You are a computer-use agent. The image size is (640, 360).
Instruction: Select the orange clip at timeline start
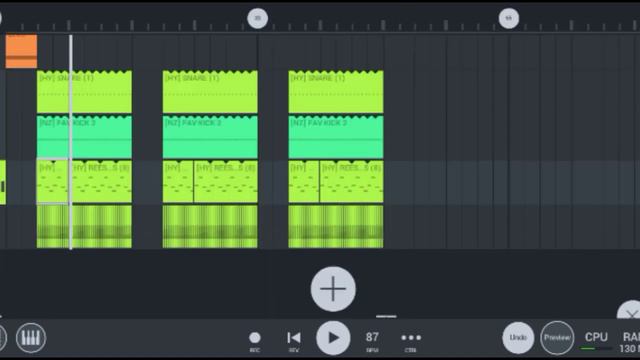[x=21, y=51]
